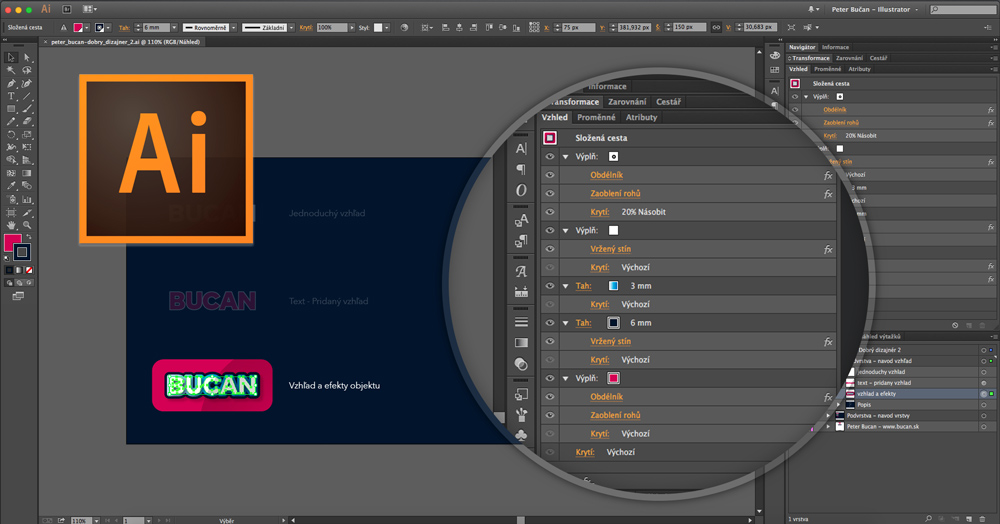Select the Direct Selection (white arrow) tool
Screen dimensions: 1000x524
[27, 57]
